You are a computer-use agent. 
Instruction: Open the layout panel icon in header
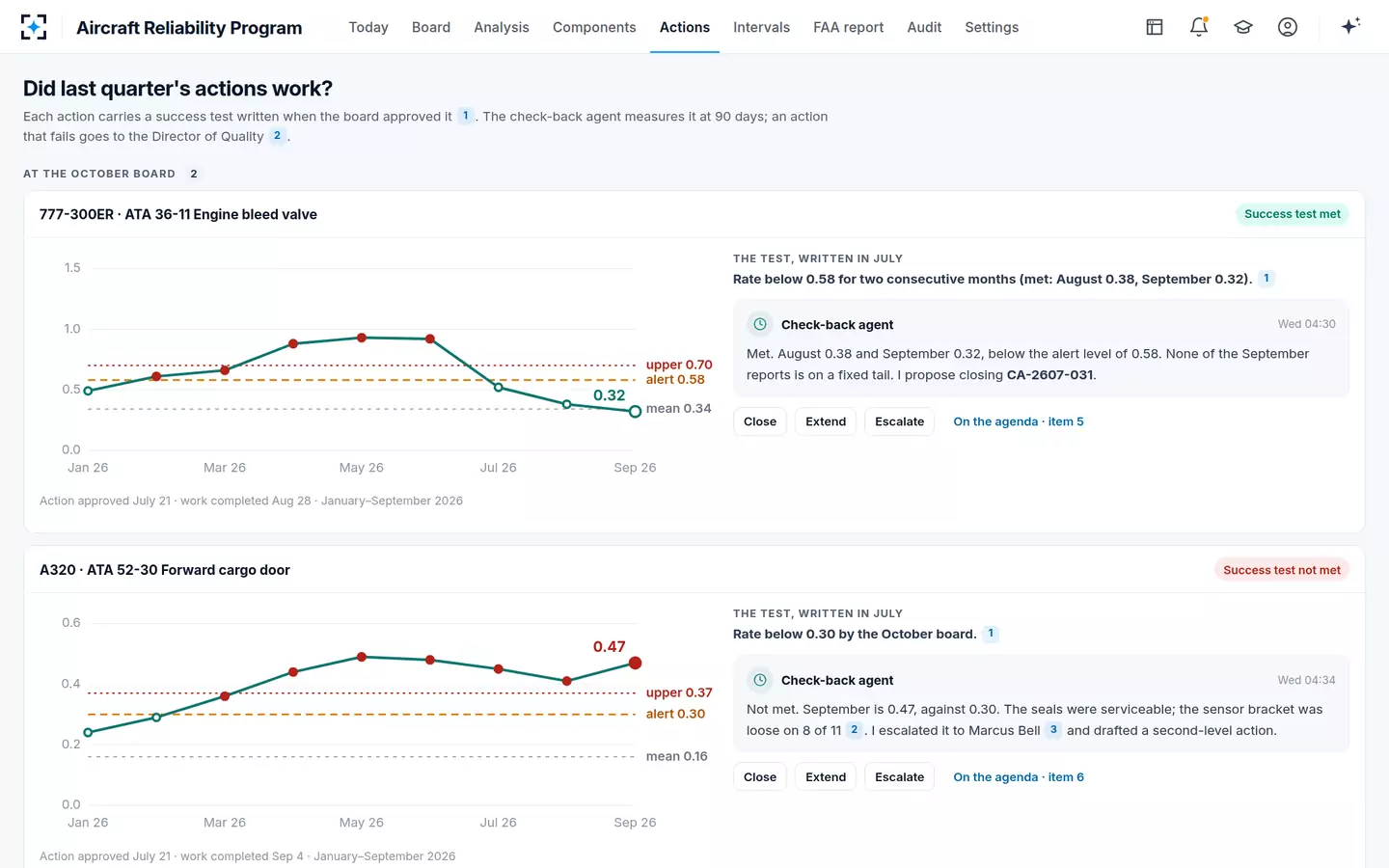(x=1155, y=27)
